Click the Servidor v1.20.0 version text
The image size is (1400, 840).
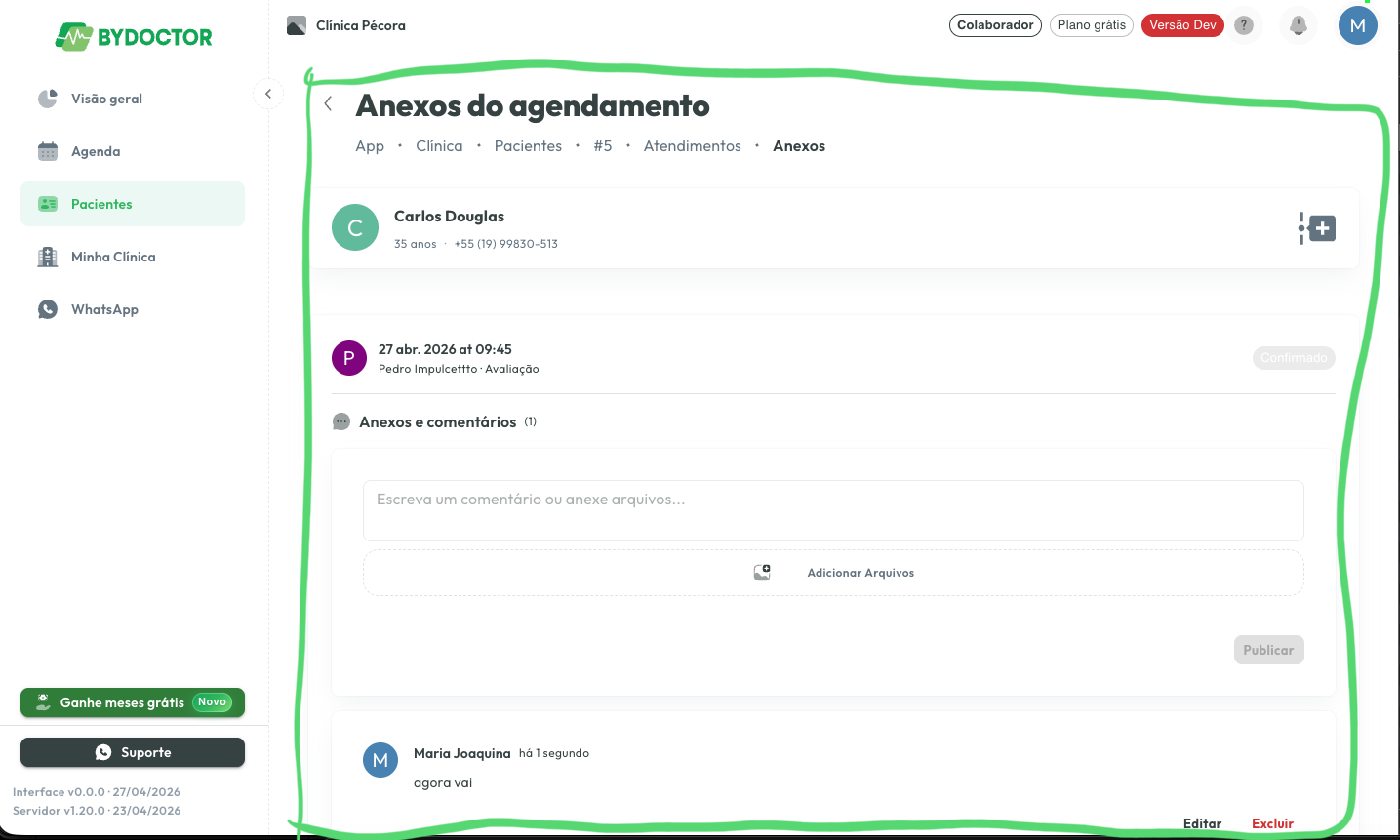pyautogui.click(x=97, y=811)
